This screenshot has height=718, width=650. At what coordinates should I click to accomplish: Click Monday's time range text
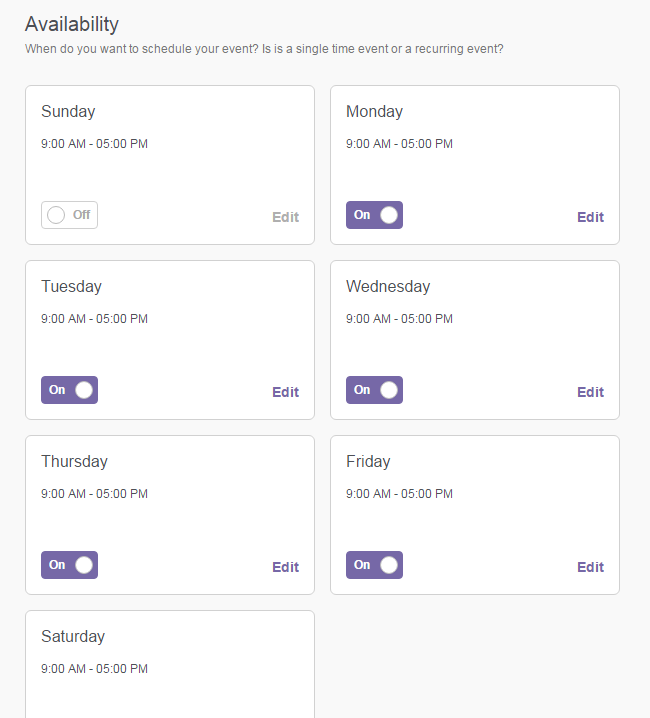pyautogui.click(x=399, y=144)
